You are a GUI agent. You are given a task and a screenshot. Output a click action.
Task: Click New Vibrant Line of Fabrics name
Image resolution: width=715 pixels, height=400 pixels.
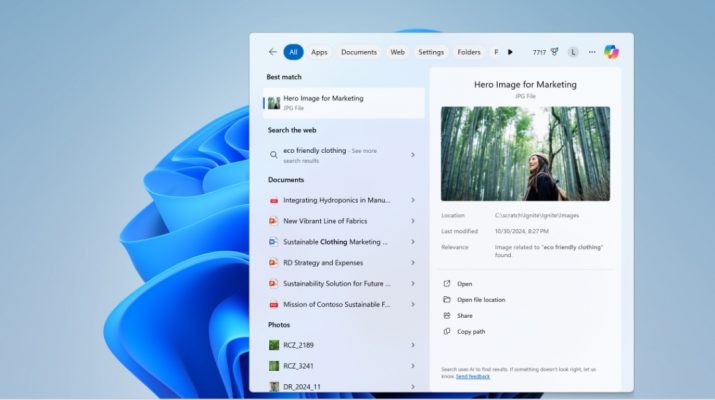tap(325, 221)
